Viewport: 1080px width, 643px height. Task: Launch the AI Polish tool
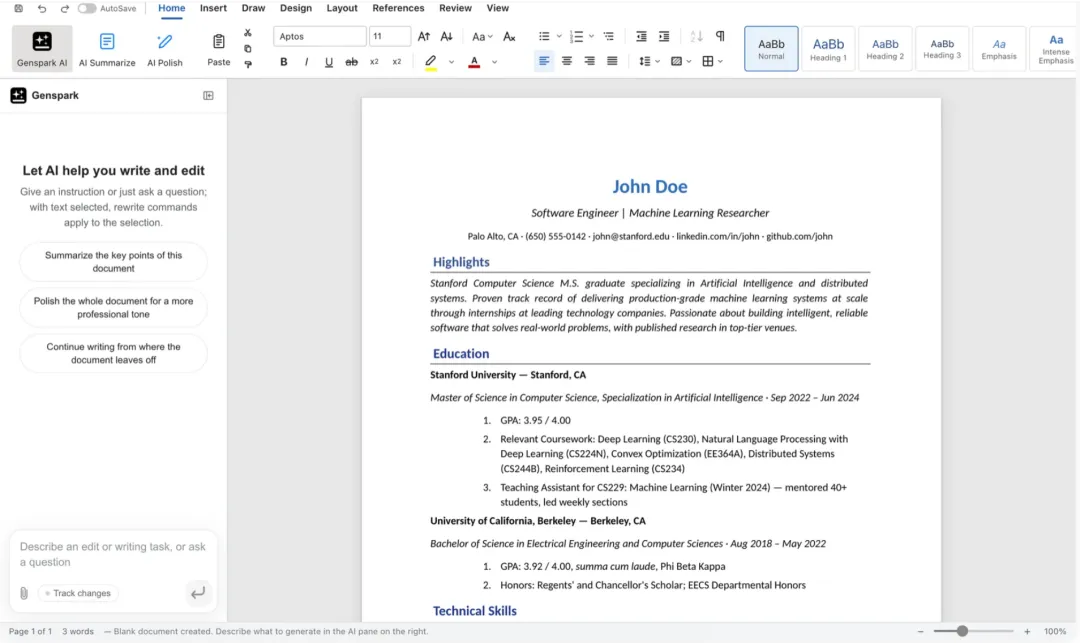tap(165, 50)
